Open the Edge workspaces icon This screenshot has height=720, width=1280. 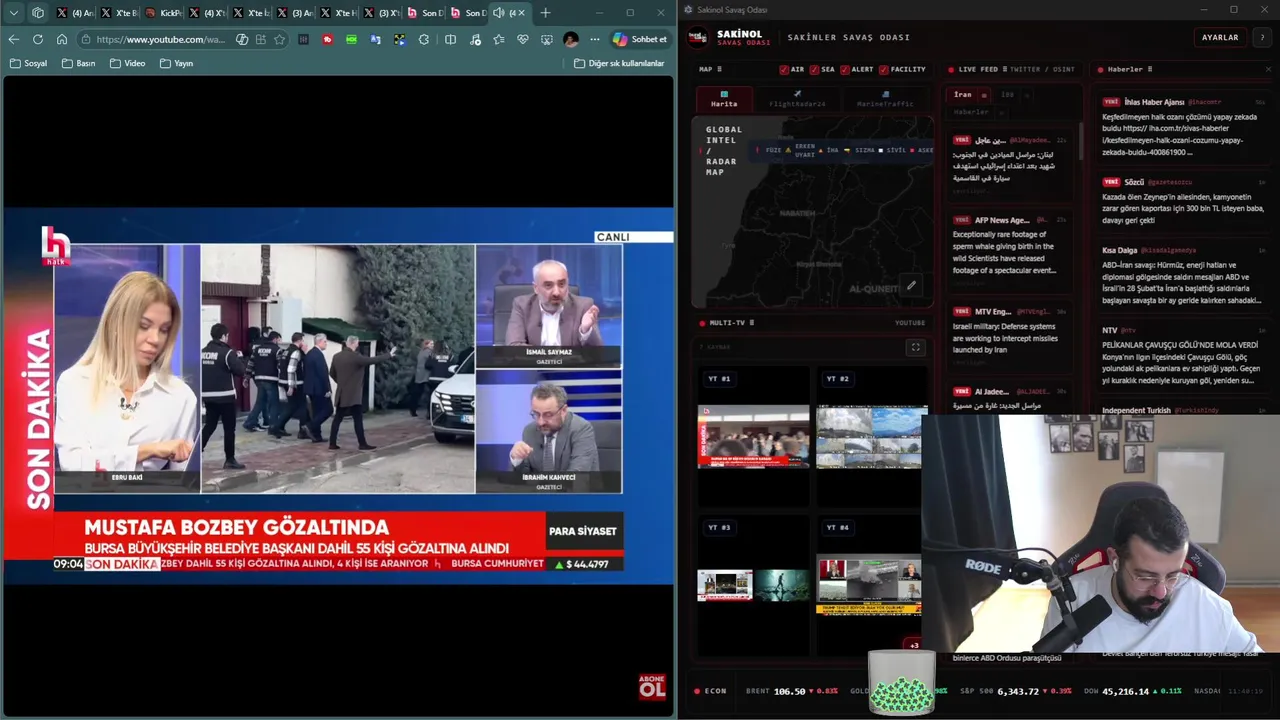click(38, 13)
